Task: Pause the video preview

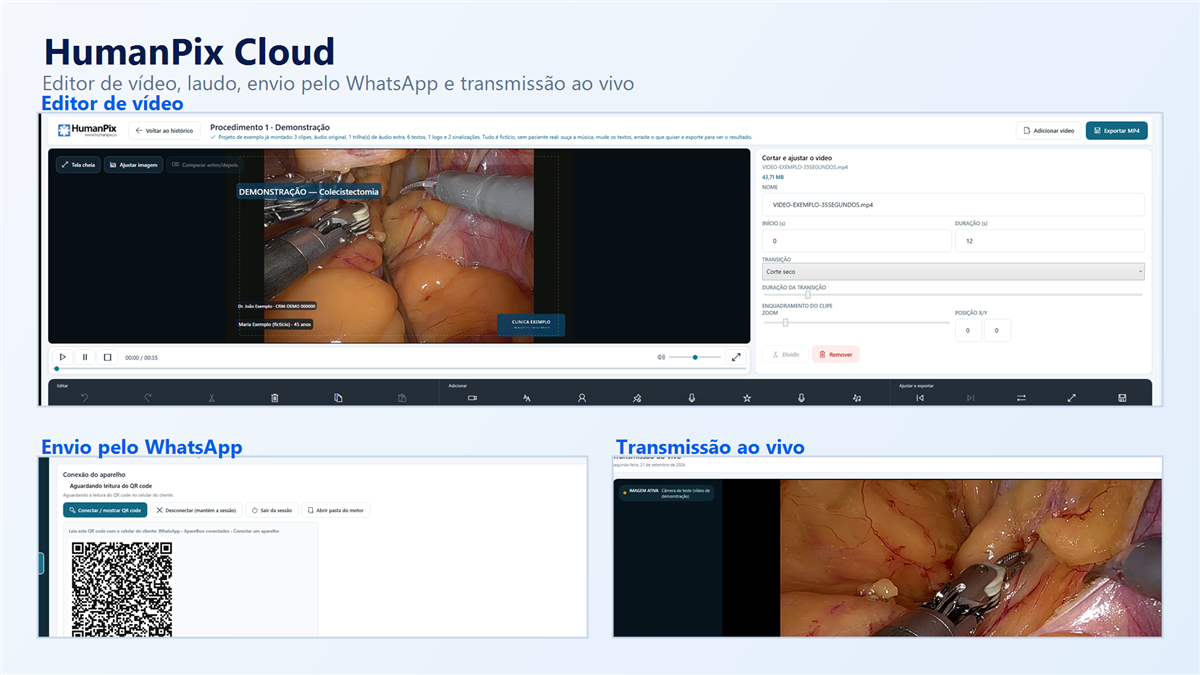Action: point(85,357)
